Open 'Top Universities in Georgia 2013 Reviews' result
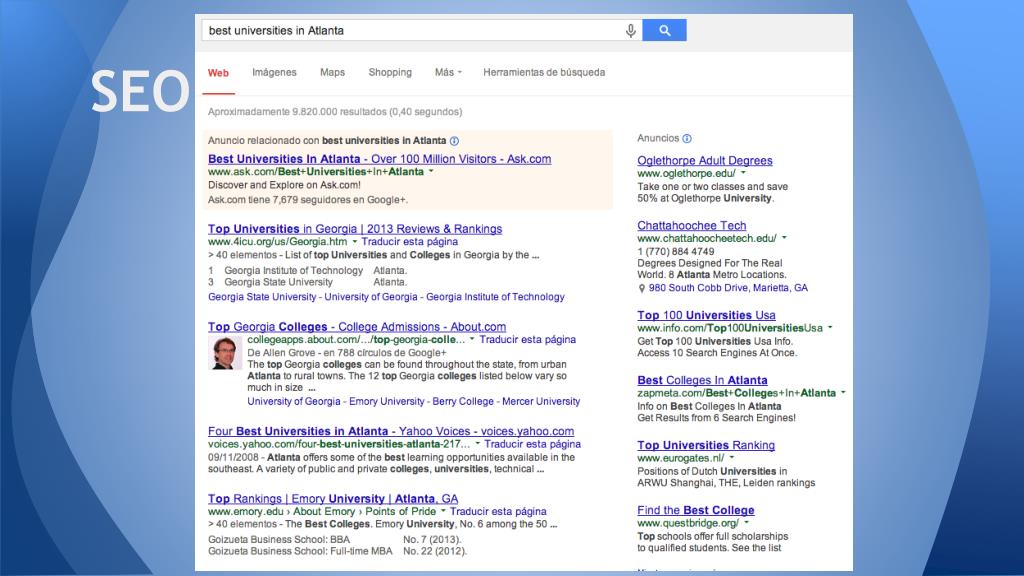Viewport: 1024px width, 576px height. tap(355, 229)
